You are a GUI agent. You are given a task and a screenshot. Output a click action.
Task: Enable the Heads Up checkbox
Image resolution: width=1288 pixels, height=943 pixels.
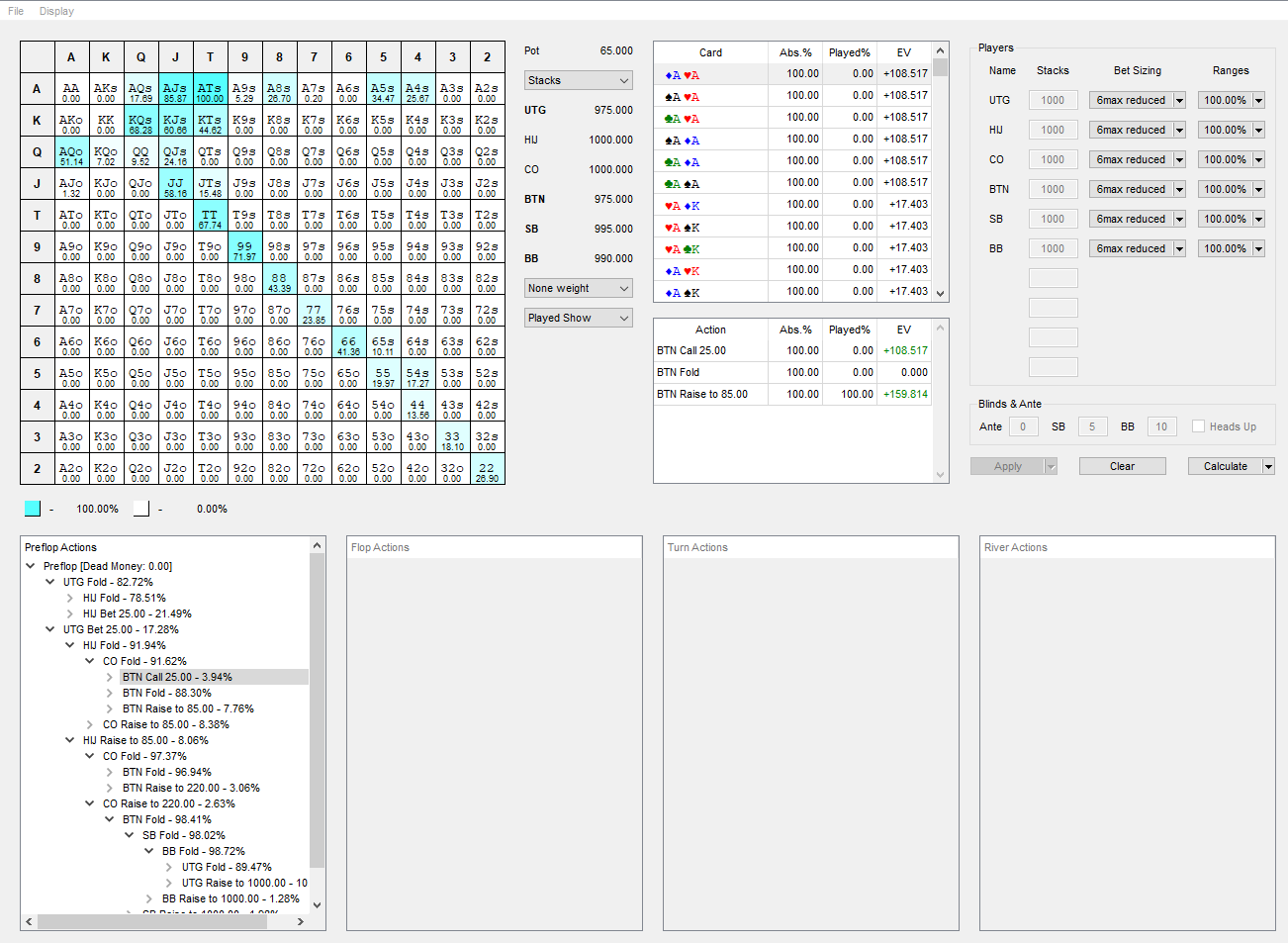1198,426
